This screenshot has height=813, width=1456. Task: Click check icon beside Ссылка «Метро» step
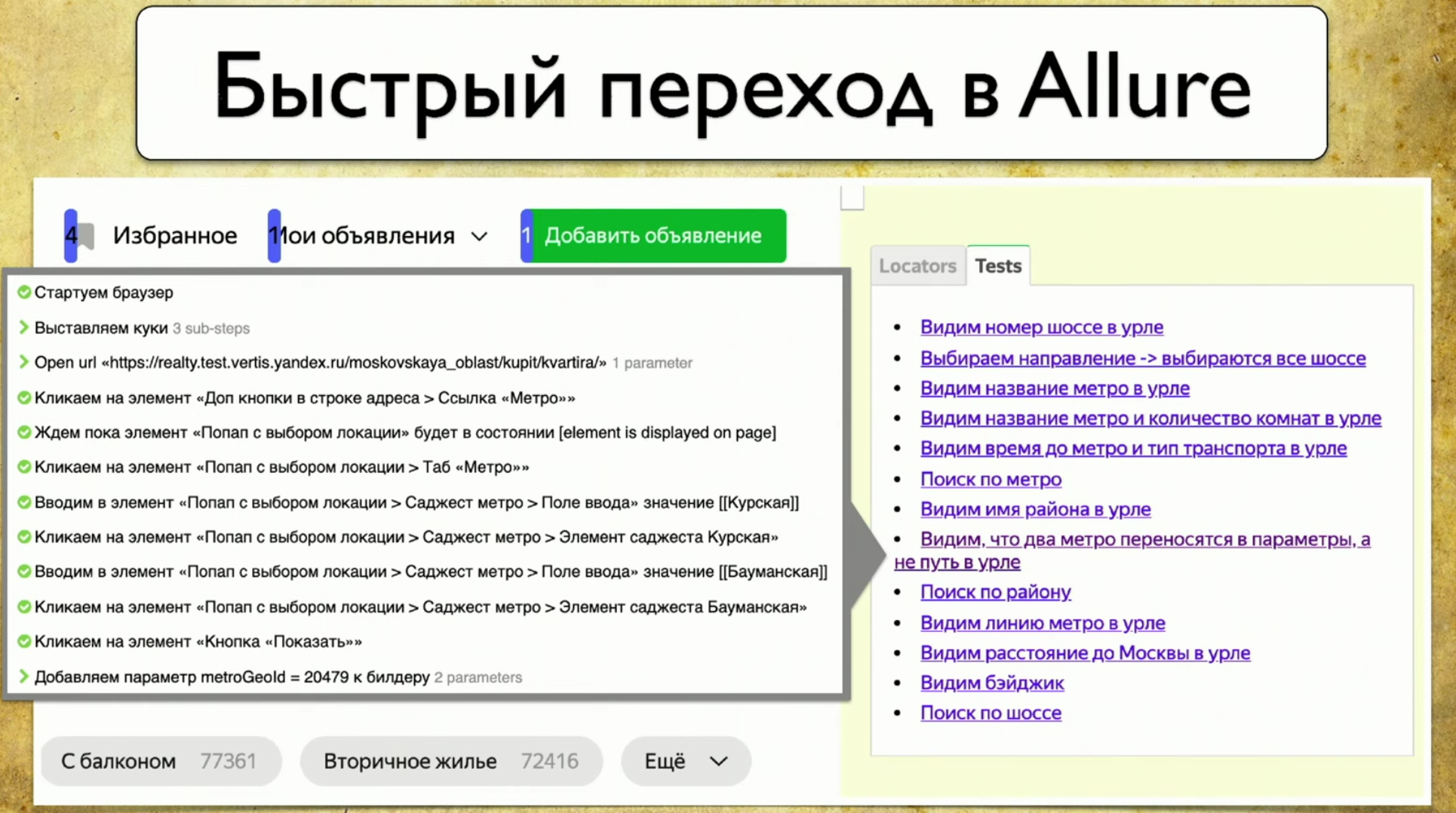[24, 397]
